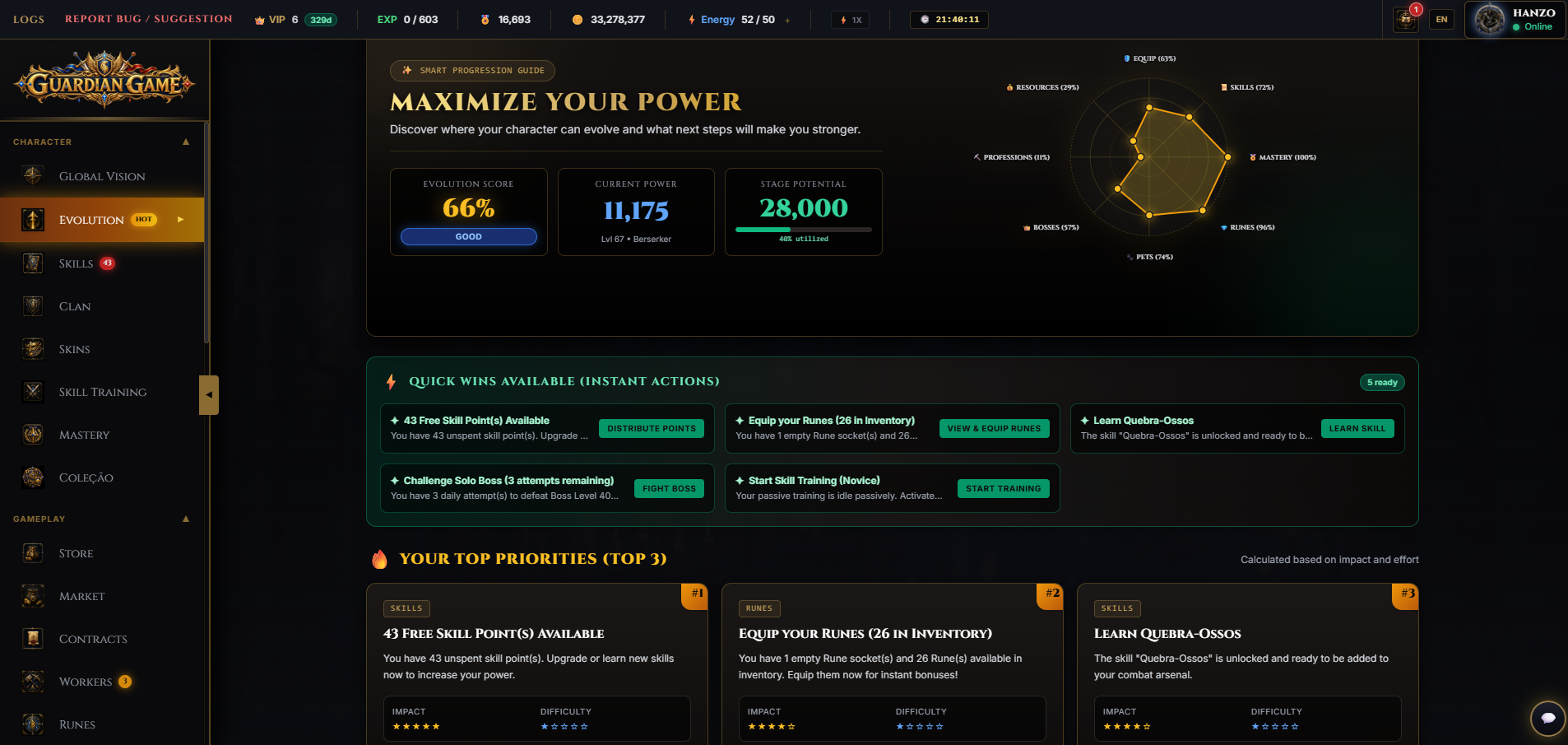
Task: Open the Market sidebar icon
Action: 33,596
